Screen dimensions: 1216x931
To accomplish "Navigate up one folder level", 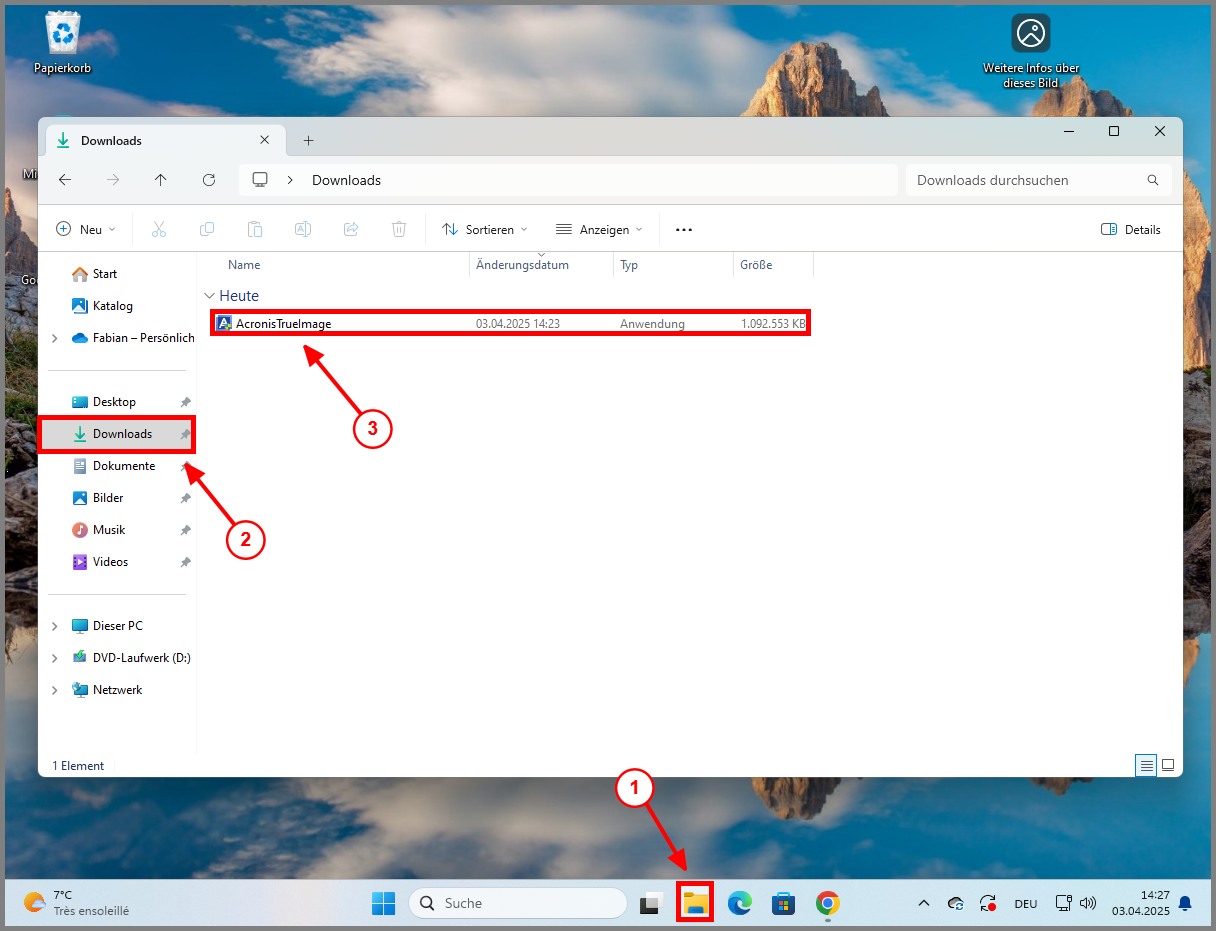I will point(161,180).
